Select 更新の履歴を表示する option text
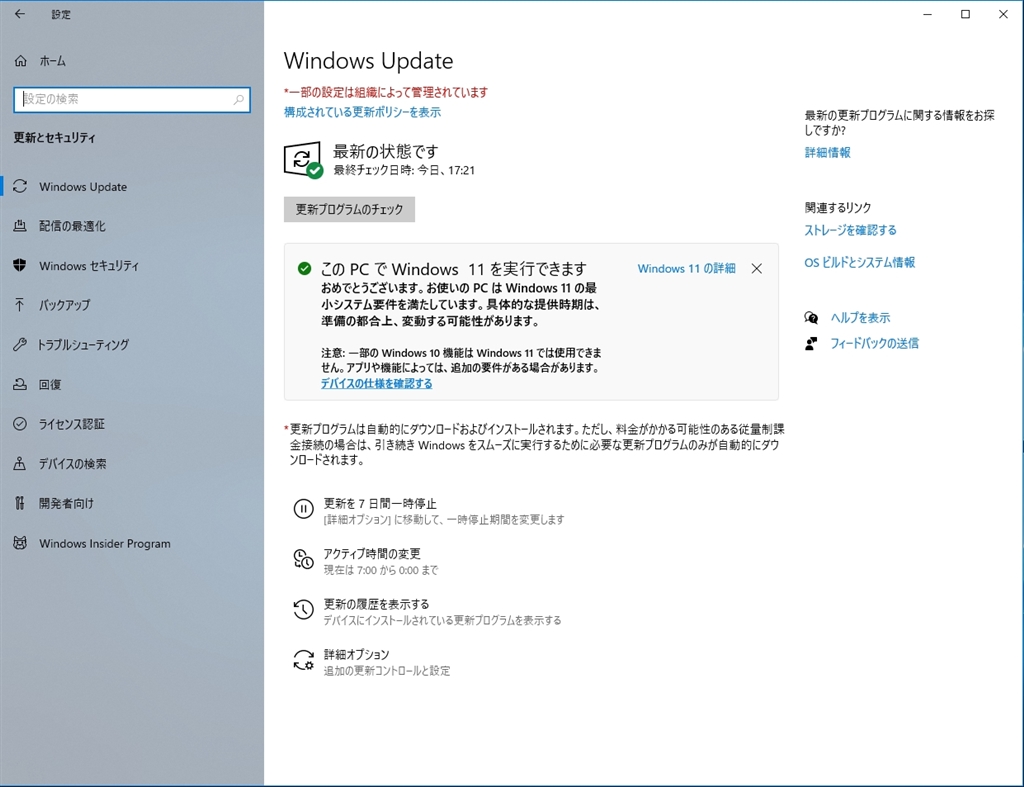 (x=377, y=603)
